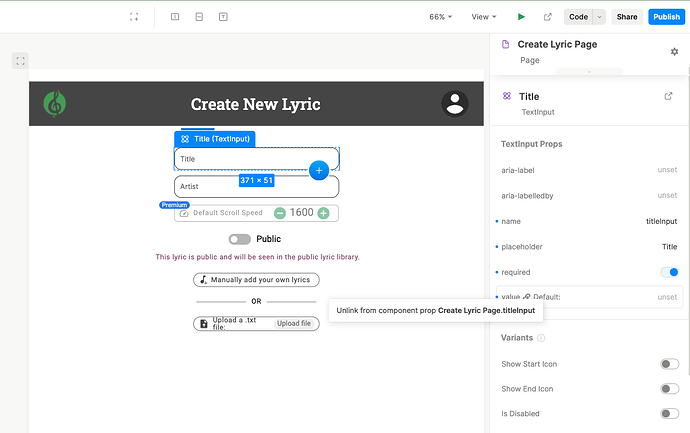Click the Upload file button
The image size is (690, 433).
tap(294, 323)
